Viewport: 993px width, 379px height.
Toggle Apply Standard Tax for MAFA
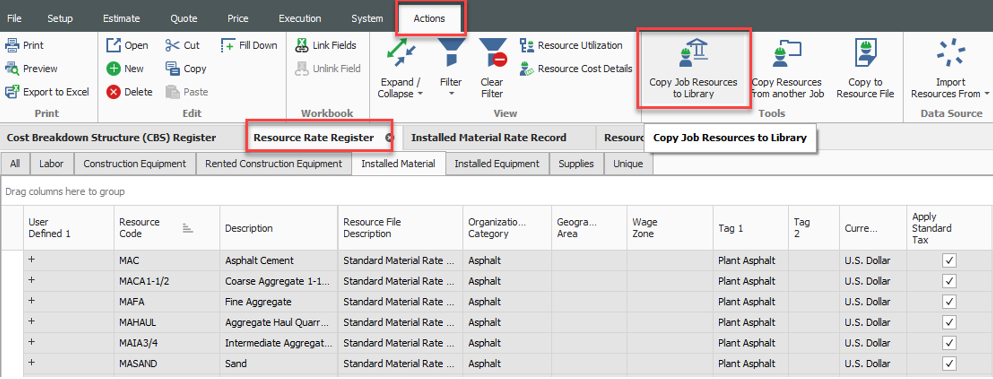949,302
